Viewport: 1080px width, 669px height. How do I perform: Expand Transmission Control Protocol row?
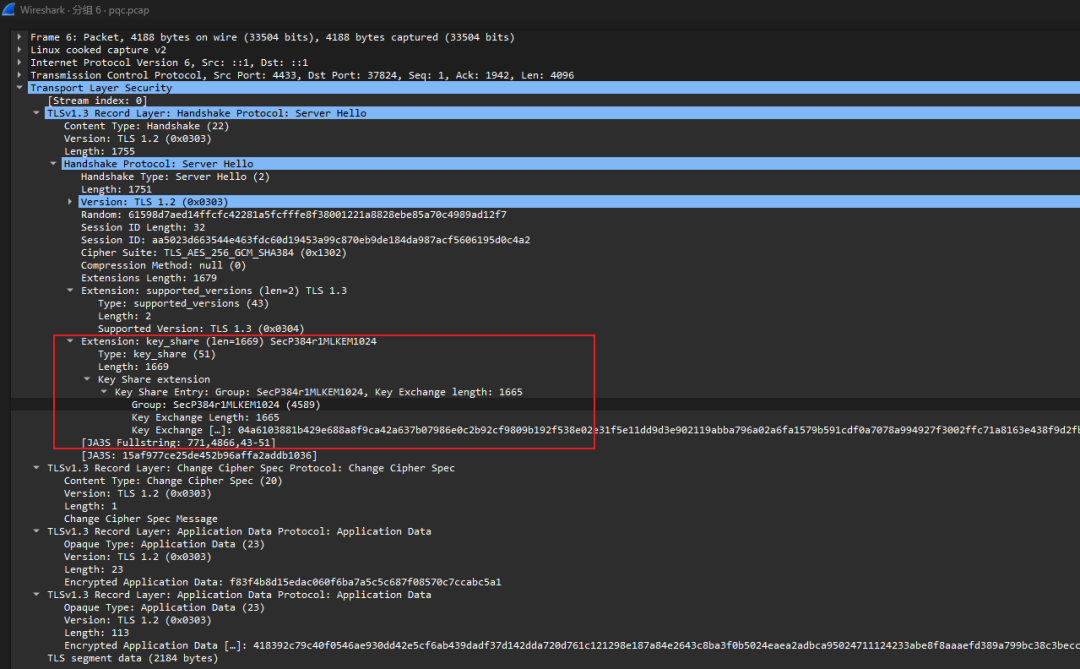point(19,75)
